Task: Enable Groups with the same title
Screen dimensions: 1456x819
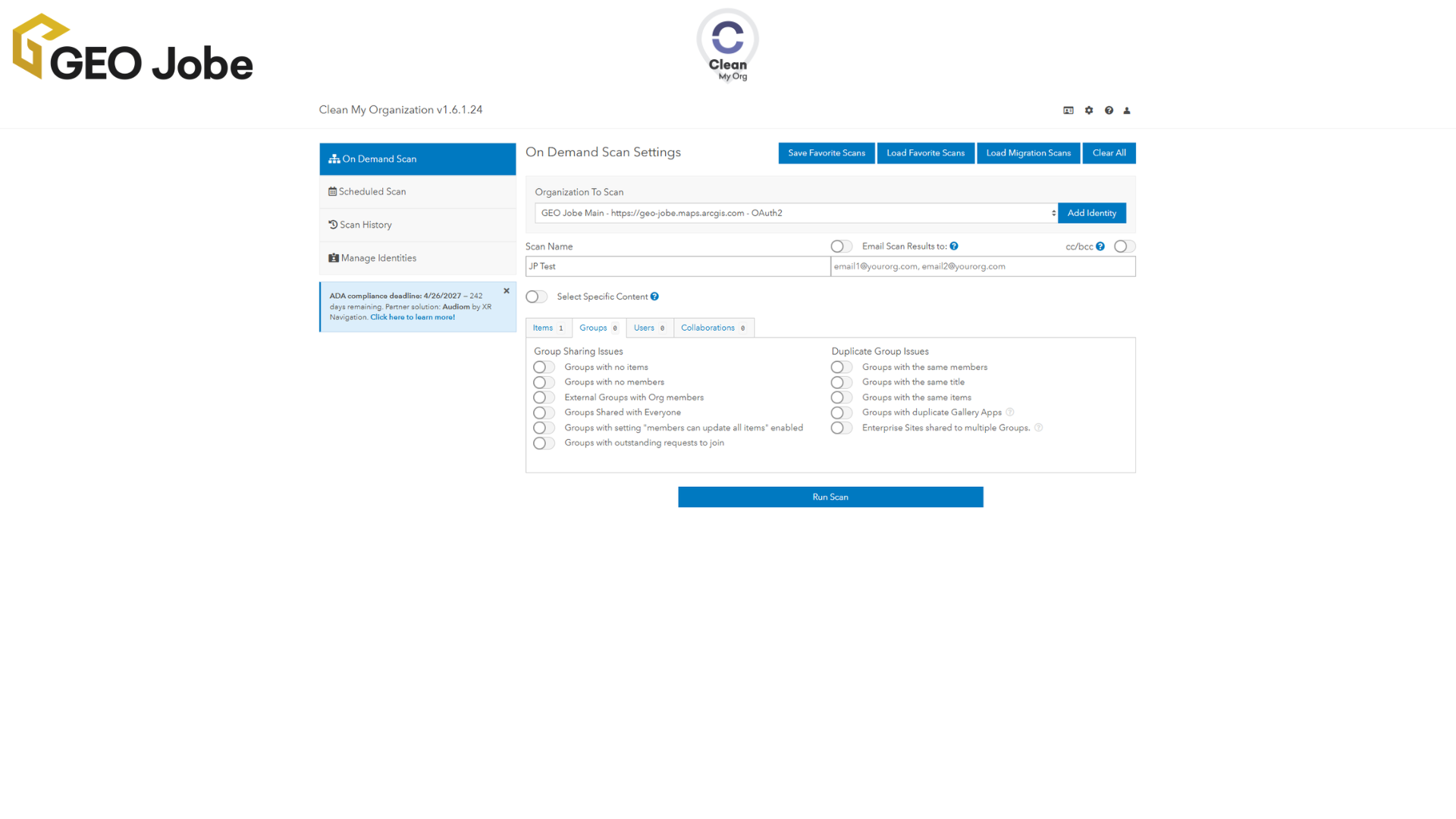Action: point(841,382)
